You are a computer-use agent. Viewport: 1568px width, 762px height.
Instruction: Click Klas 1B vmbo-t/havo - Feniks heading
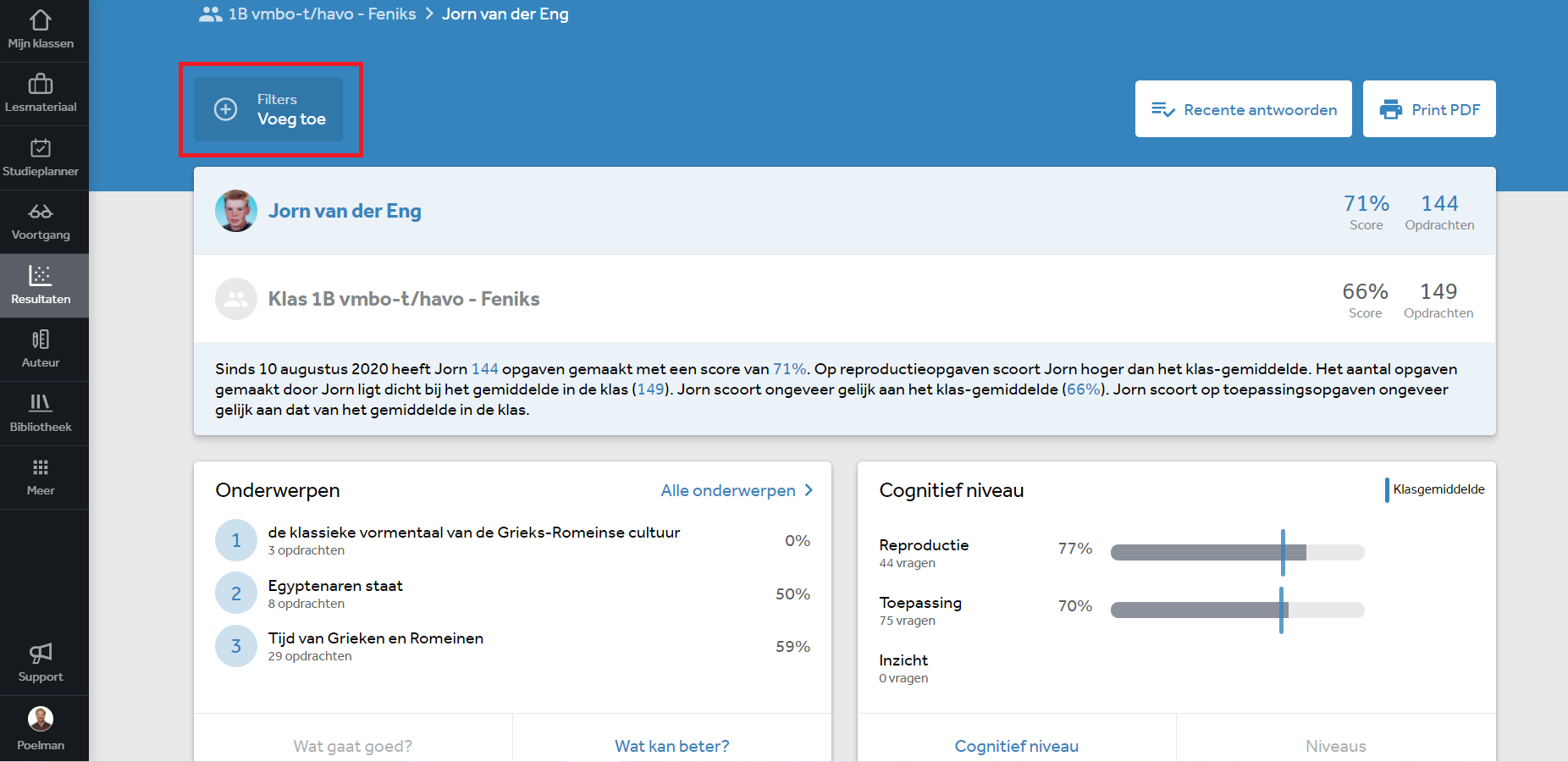point(404,299)
